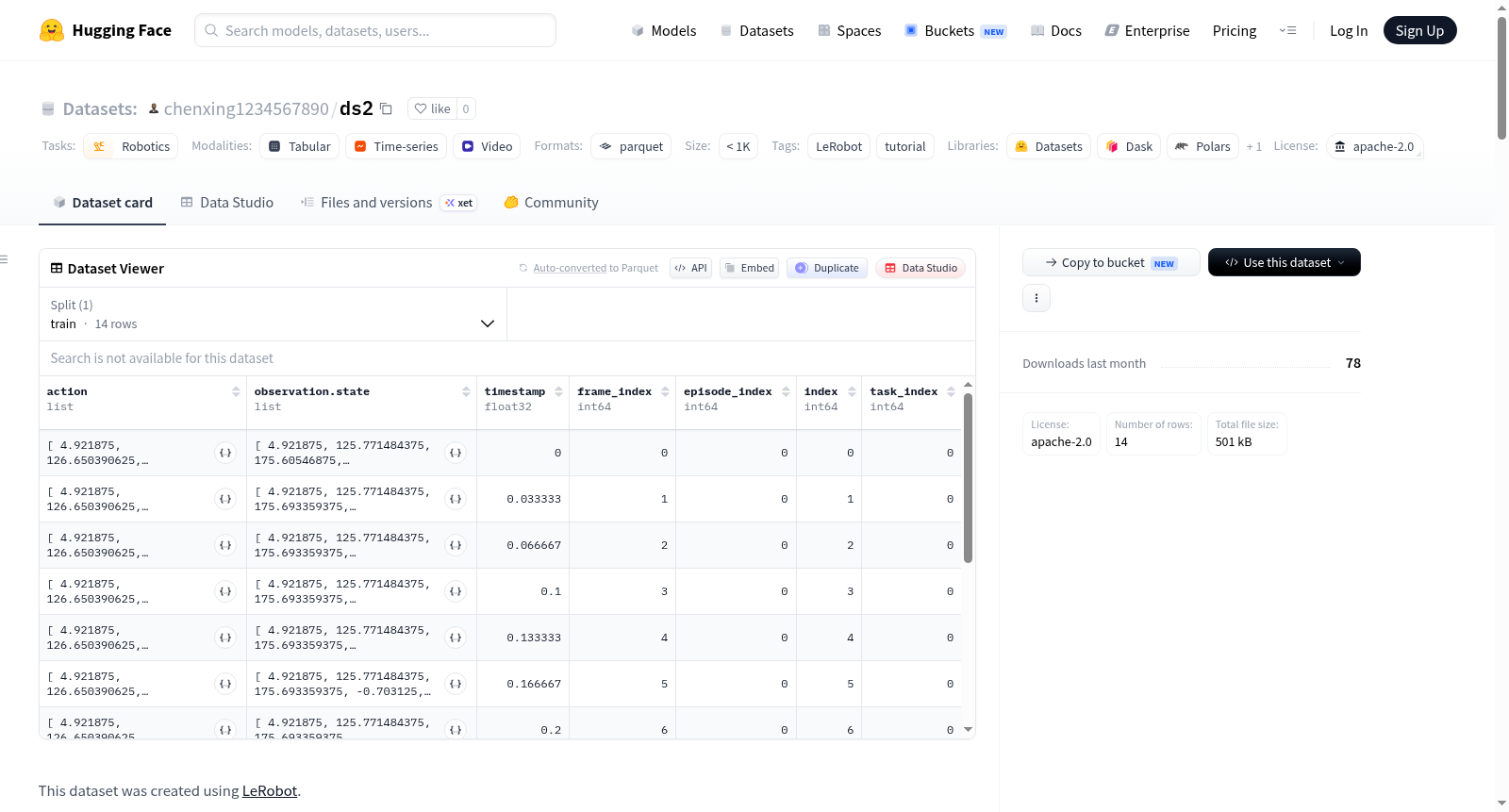Expand the navigation more-menu icon
Screen dimensions: 1509x812
click(1287, 30)
